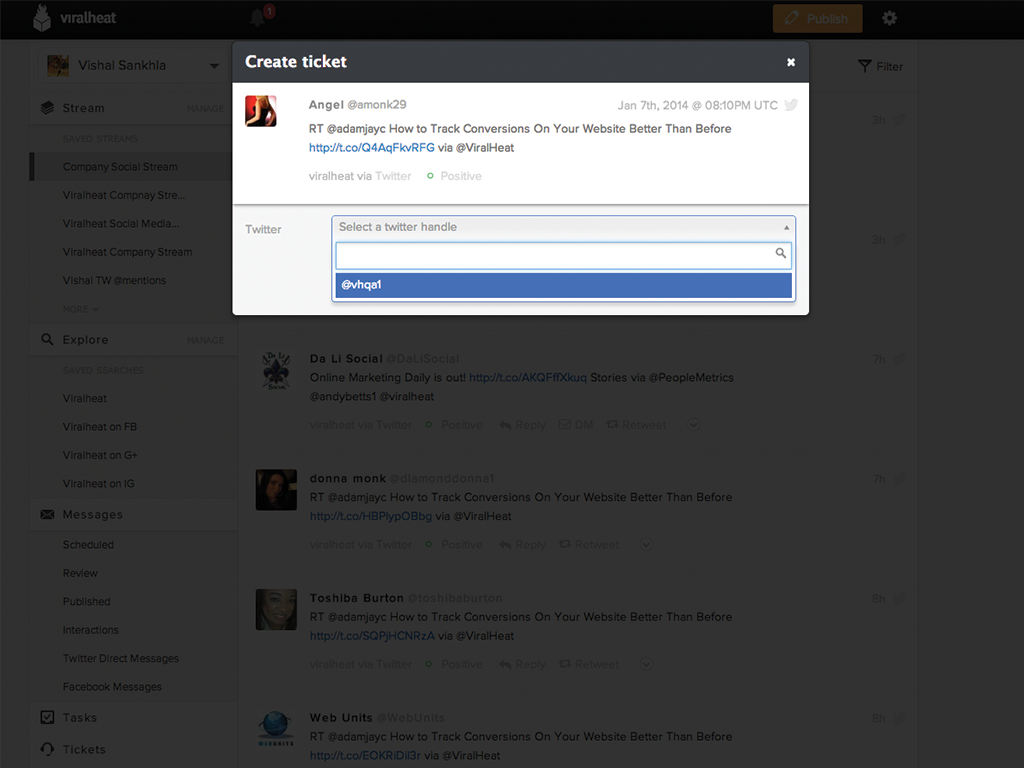This screenshot has height=768, width=1024.
Task: Click the Filter funnel icon
Action: click(865, 66)
